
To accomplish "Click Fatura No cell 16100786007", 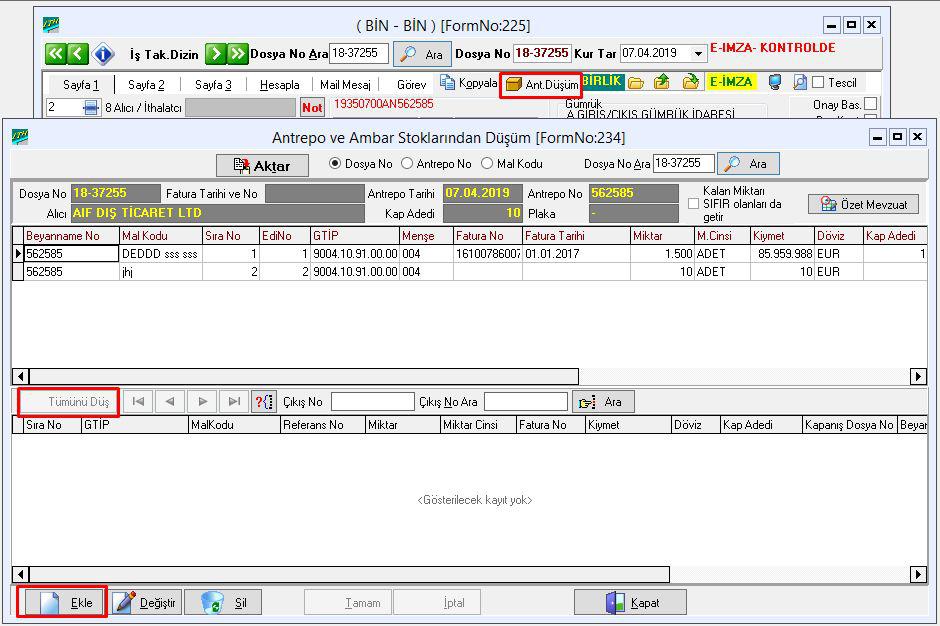I will (x=487, y=254).
